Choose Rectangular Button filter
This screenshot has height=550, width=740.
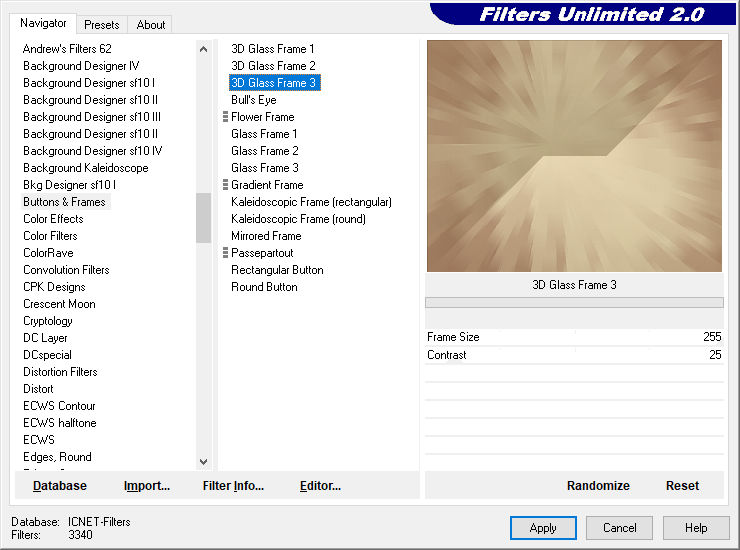coord(277,270)
